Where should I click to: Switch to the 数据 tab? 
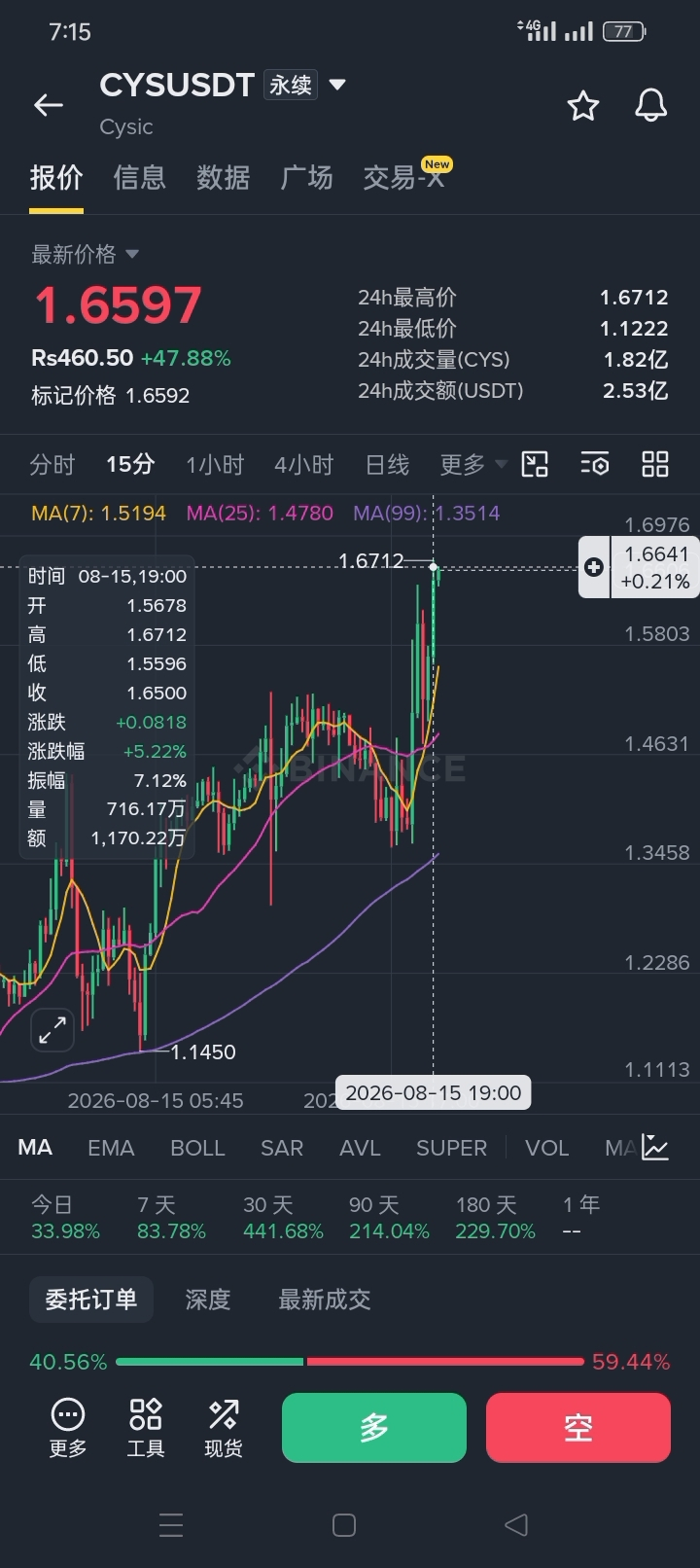(x=224, y=178)
